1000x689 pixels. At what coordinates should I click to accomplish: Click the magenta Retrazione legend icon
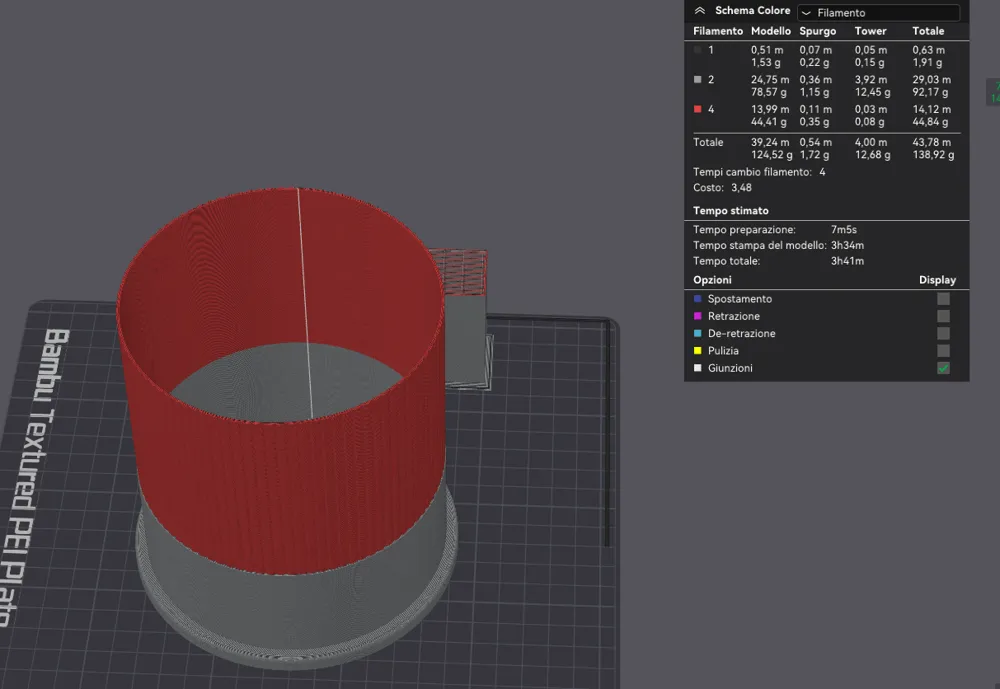697,315
